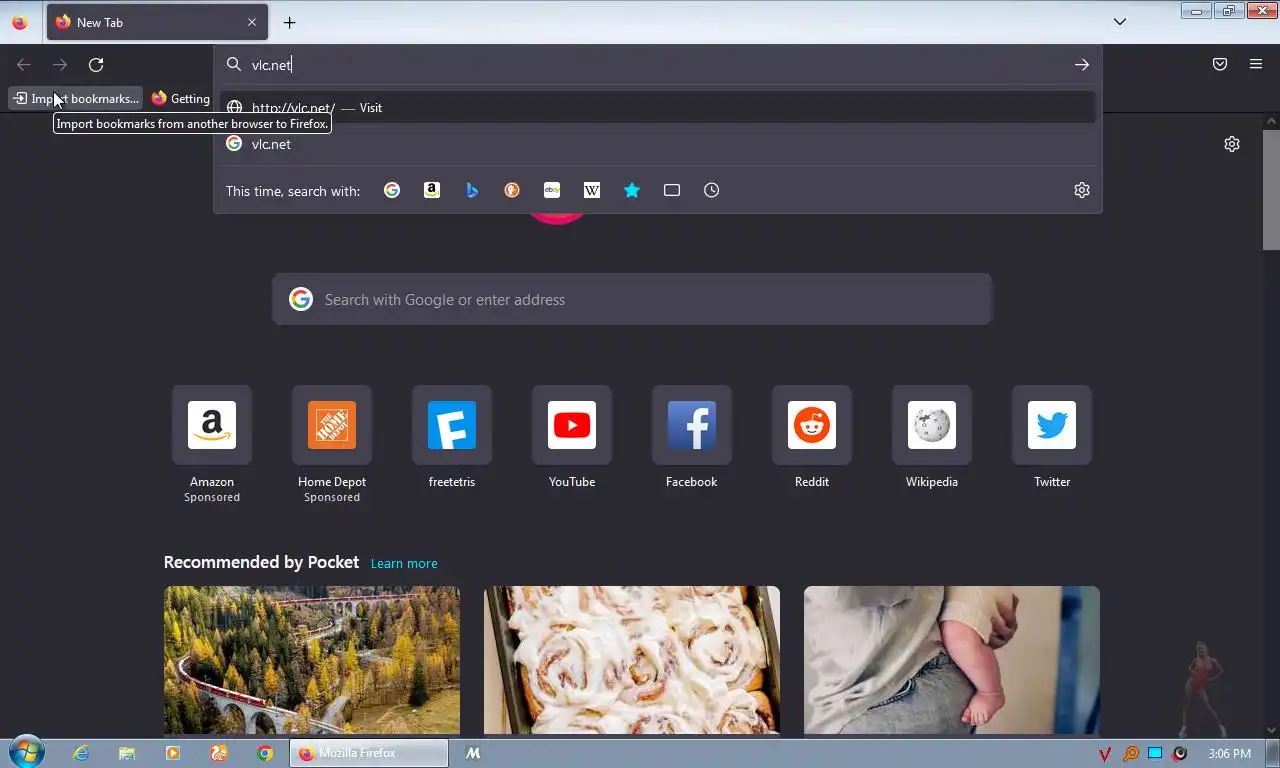
Task: Search bookmarks using the star icon
Action: (632, 190)
